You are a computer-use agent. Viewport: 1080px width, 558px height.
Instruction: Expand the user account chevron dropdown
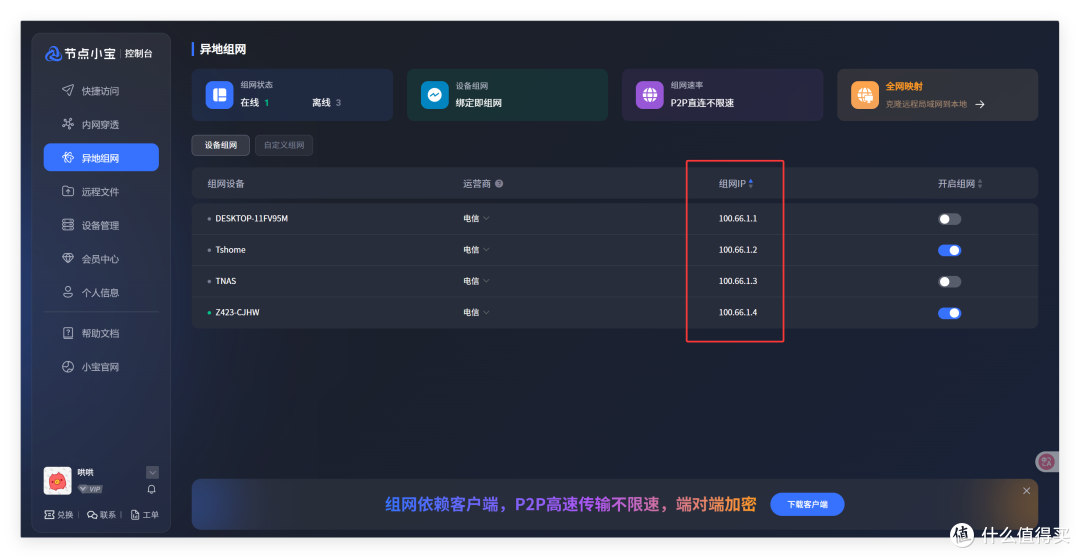[152, 472]
